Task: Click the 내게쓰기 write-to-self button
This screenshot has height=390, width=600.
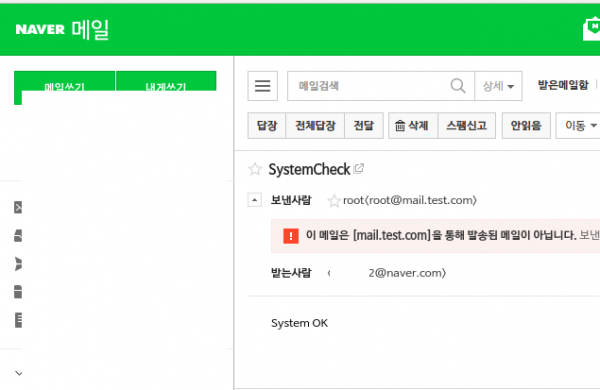Action: coord(166,81)
